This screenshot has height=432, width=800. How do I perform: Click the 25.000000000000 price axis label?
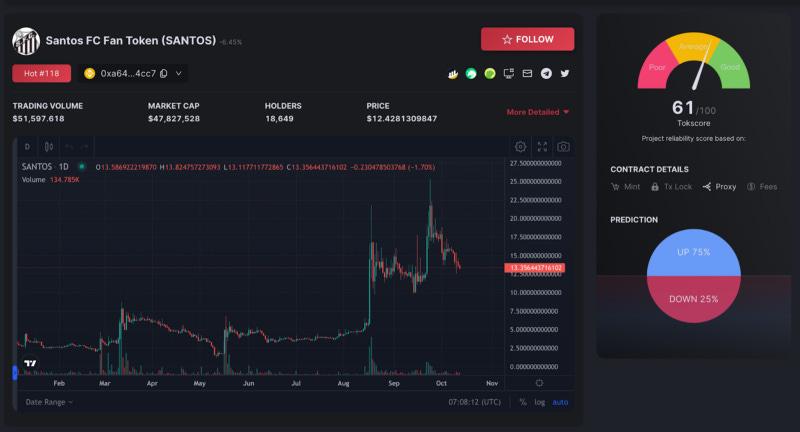pyautogui.click(x=535, y=182)
